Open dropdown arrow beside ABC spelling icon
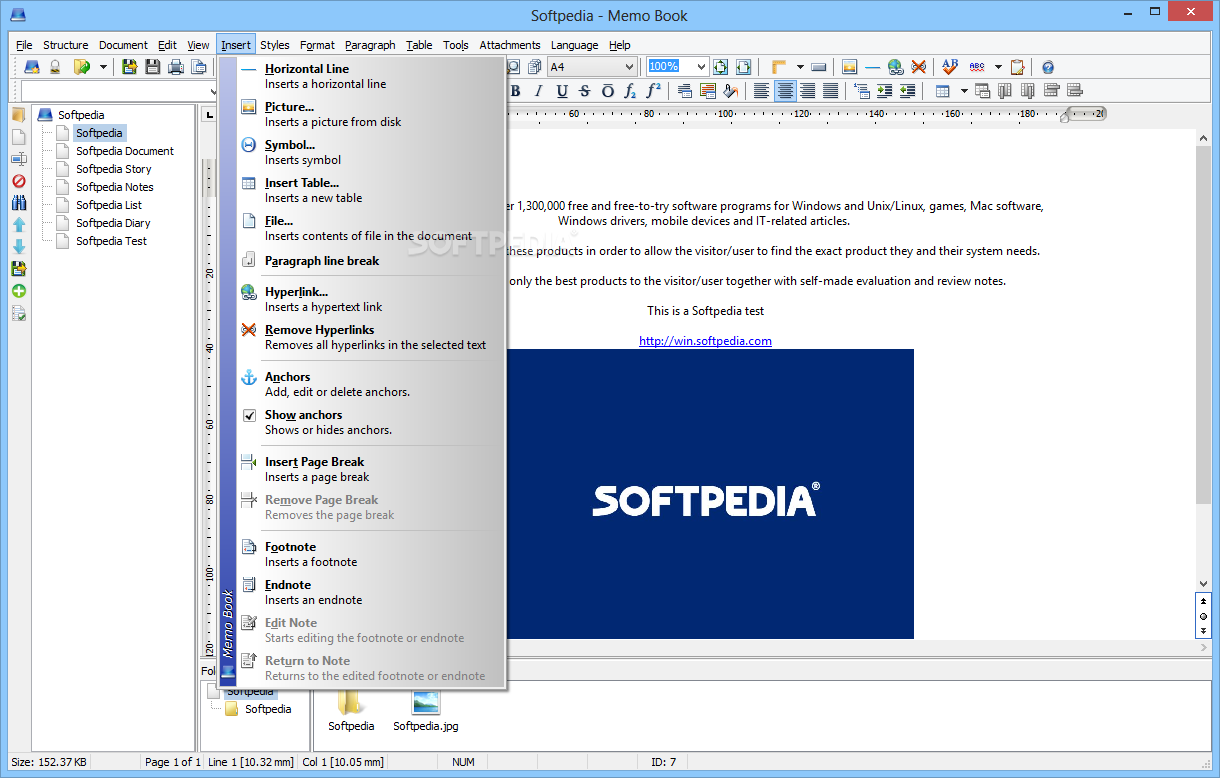 [x=998, y=67]
